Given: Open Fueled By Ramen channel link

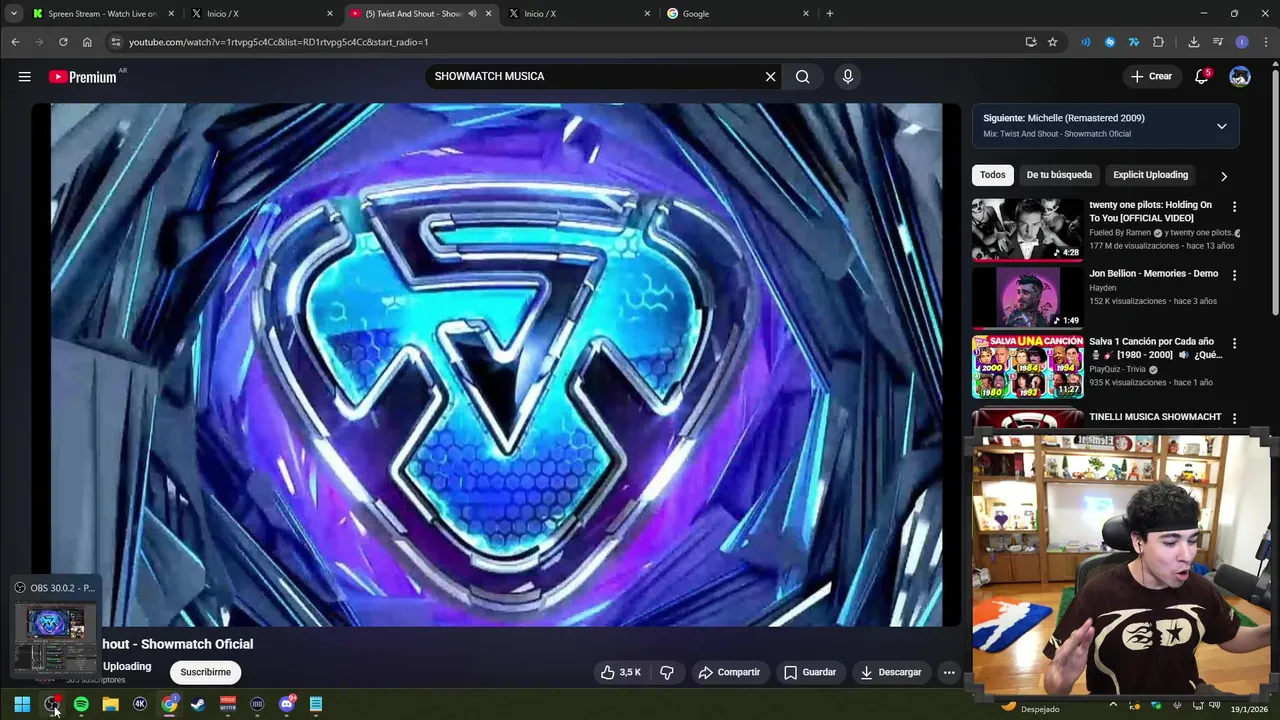Looking at the screenshot, I should click(x=1120, y=233).
